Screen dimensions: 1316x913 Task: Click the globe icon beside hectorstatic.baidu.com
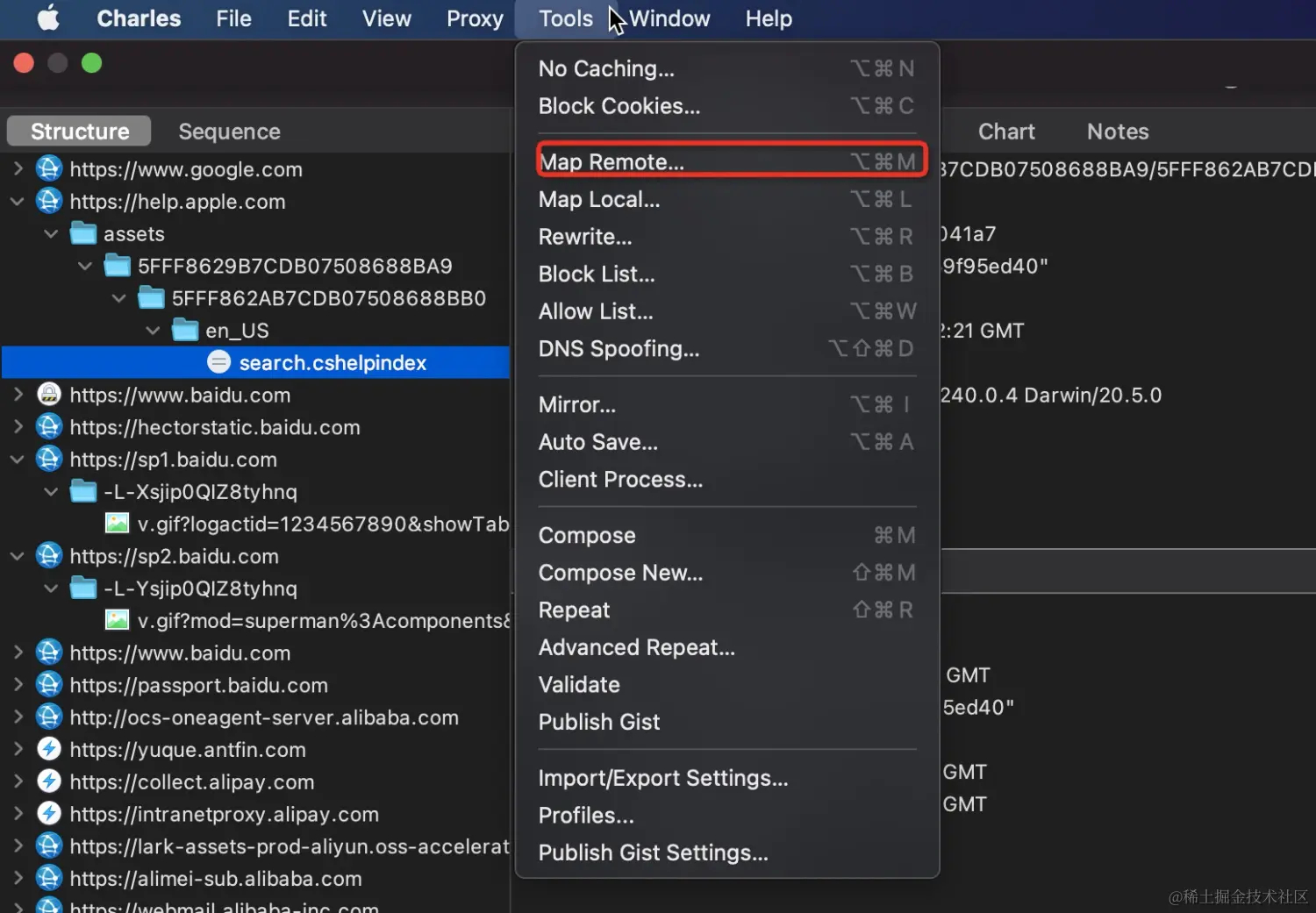[49, 427]
